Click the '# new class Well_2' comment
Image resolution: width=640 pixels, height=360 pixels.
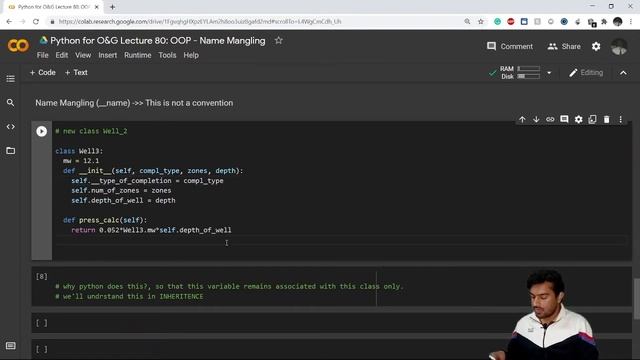tap(91, 131)
